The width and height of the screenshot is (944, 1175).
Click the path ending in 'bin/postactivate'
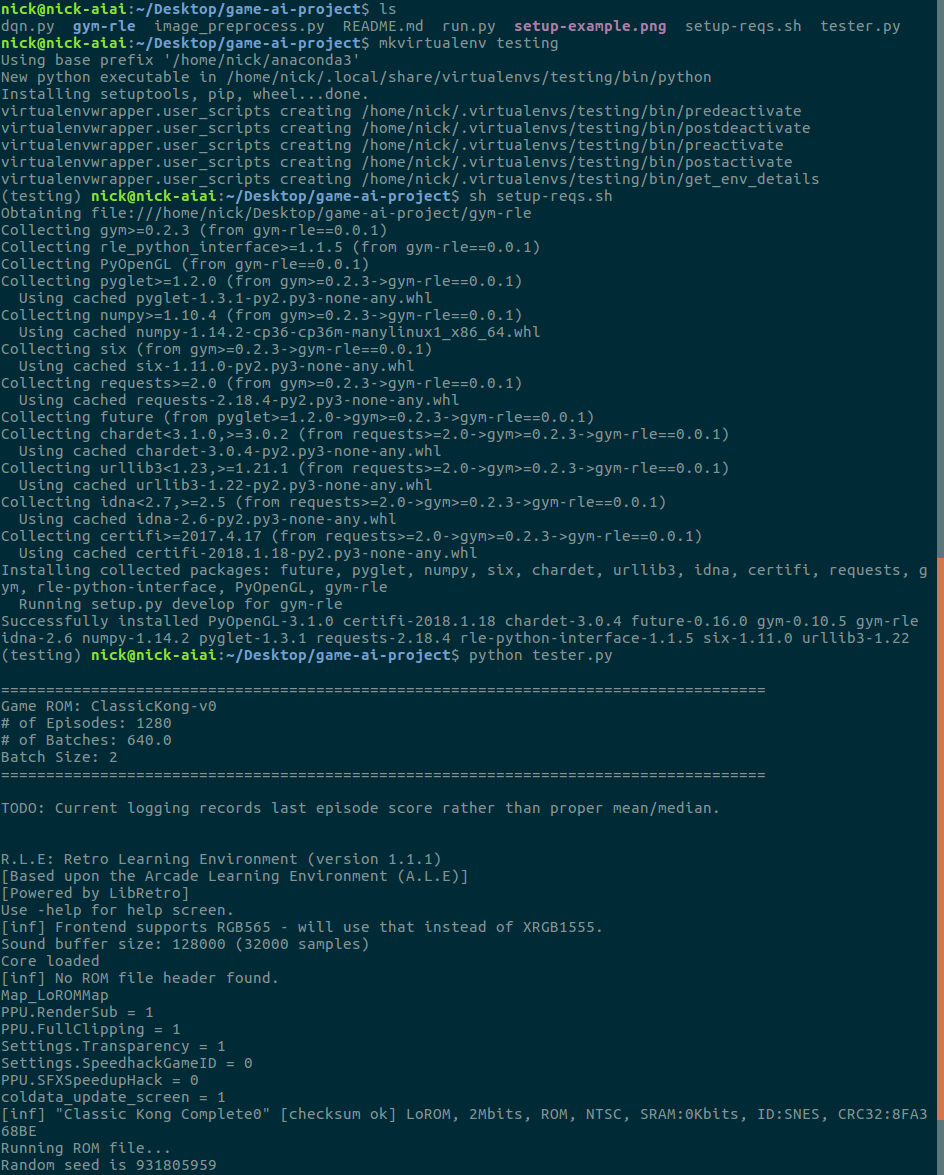tap(577, 162)
